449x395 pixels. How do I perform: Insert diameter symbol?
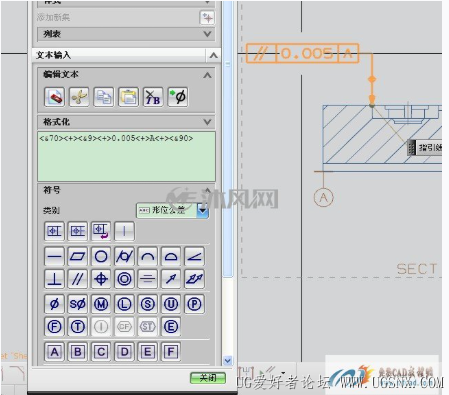coord(54,304)
